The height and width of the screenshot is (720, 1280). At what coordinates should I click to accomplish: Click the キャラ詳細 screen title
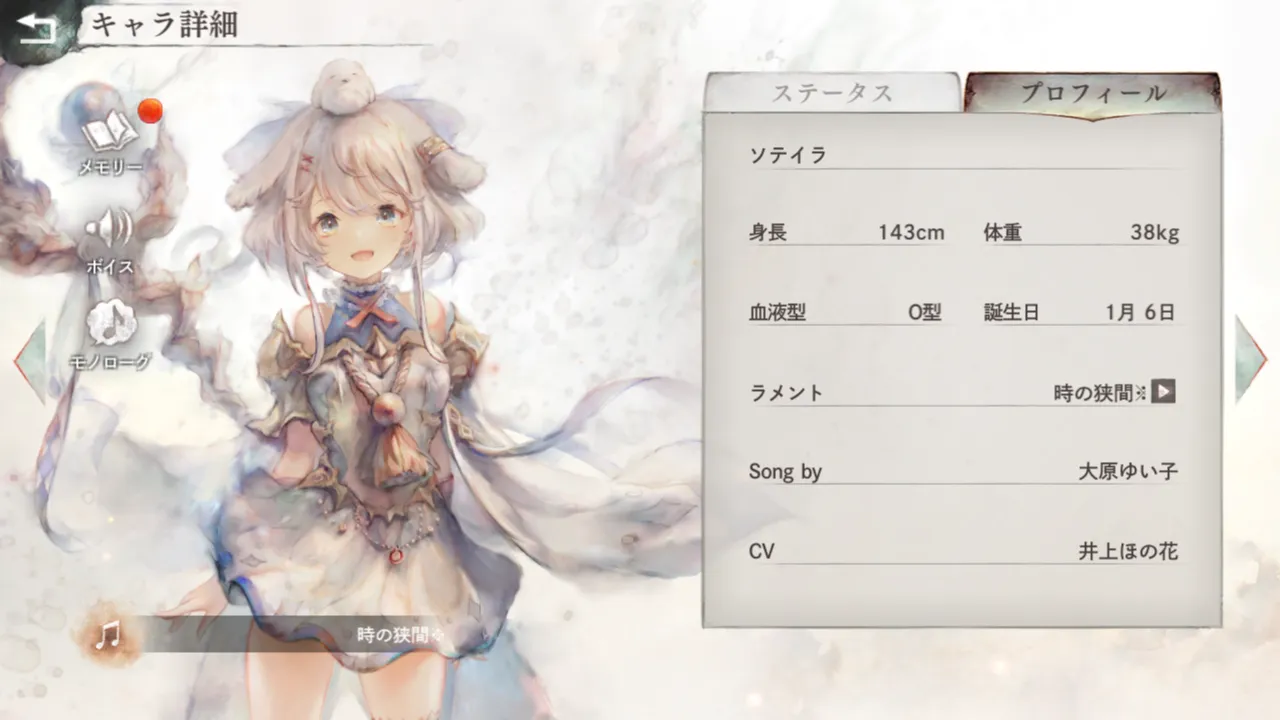(x=164, y=25)
